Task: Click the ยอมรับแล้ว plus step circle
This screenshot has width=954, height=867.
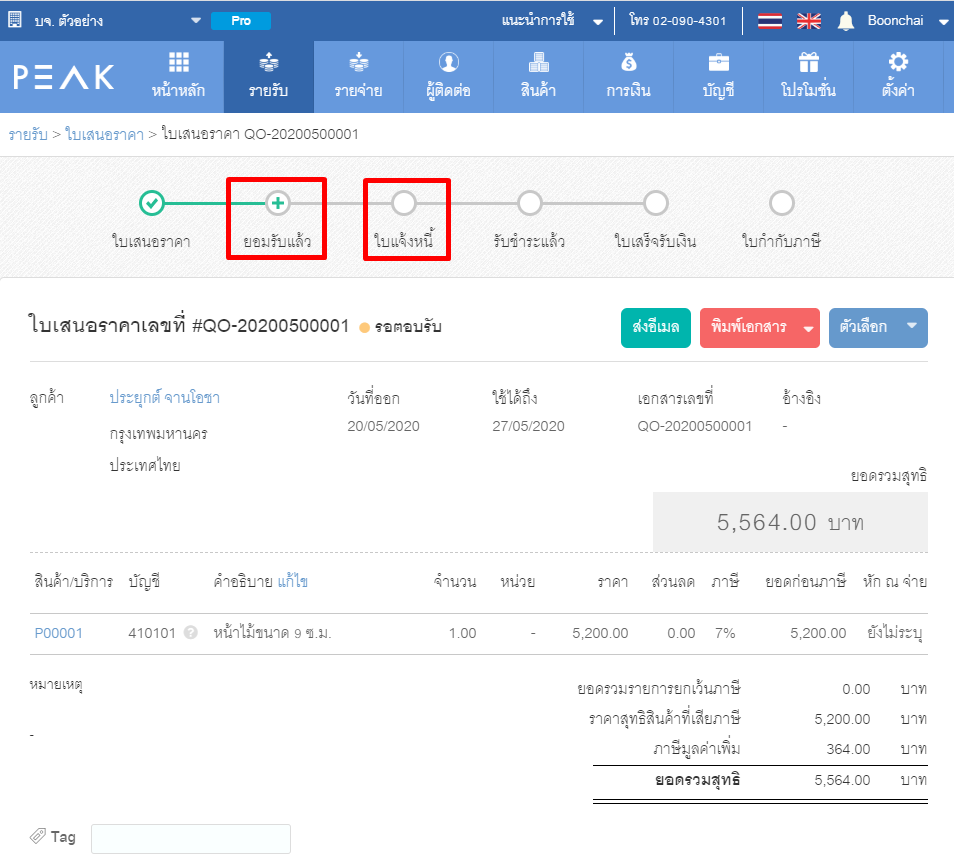Action: [x=277, y=203]
